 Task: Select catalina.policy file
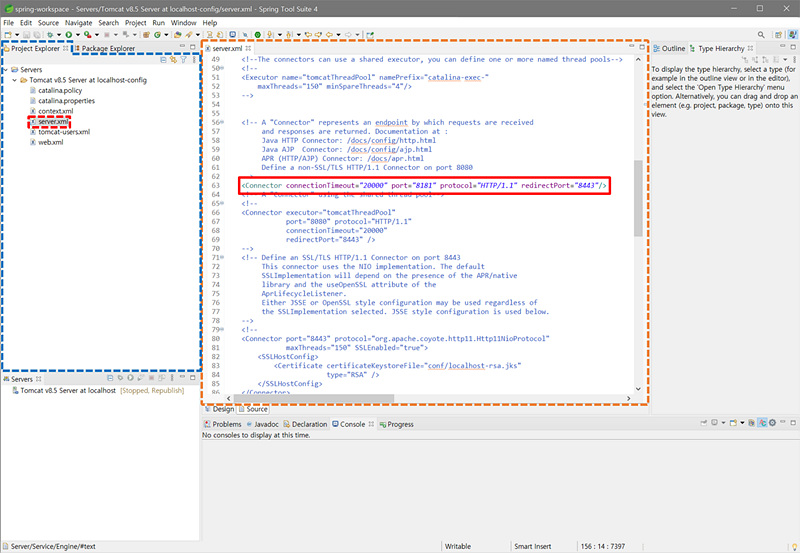(56, 90)
